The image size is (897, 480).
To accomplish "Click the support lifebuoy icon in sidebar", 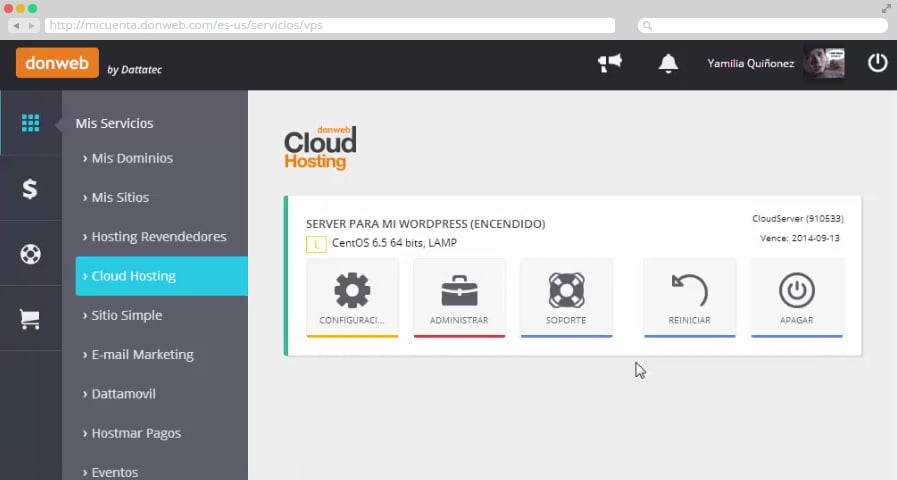I will coord(30,253).
